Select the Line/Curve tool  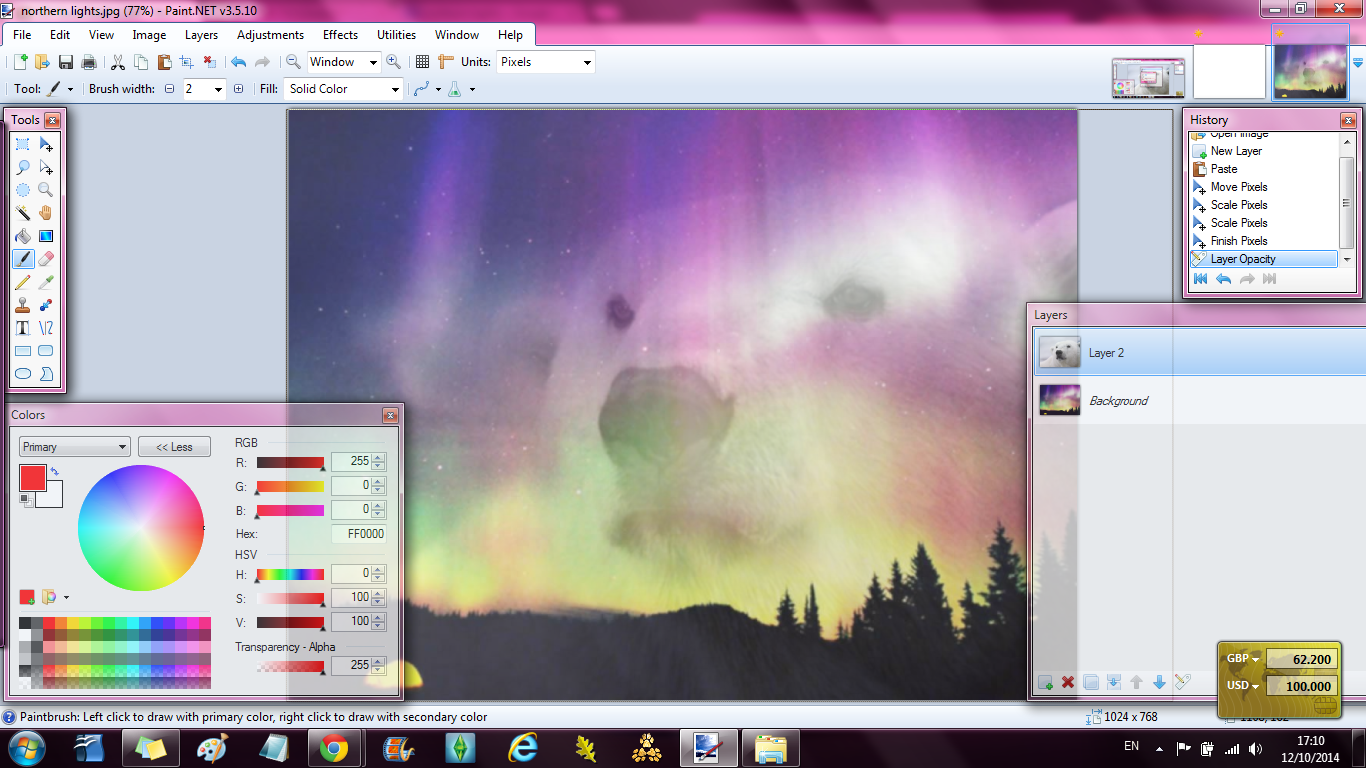pos(46,328)
